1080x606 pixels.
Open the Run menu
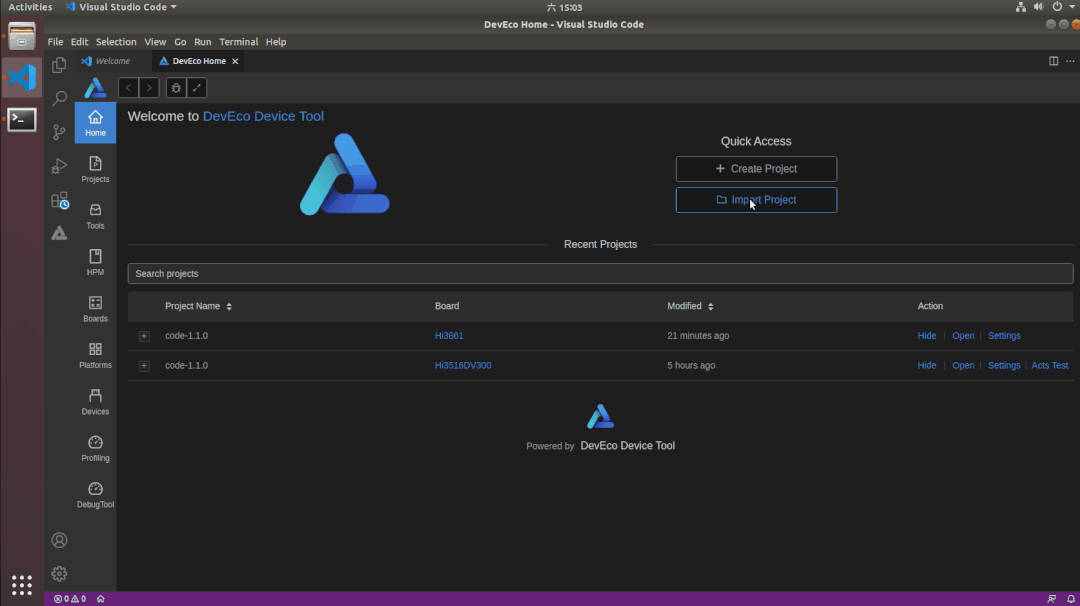pyautogui.click(x=202, y=42)
